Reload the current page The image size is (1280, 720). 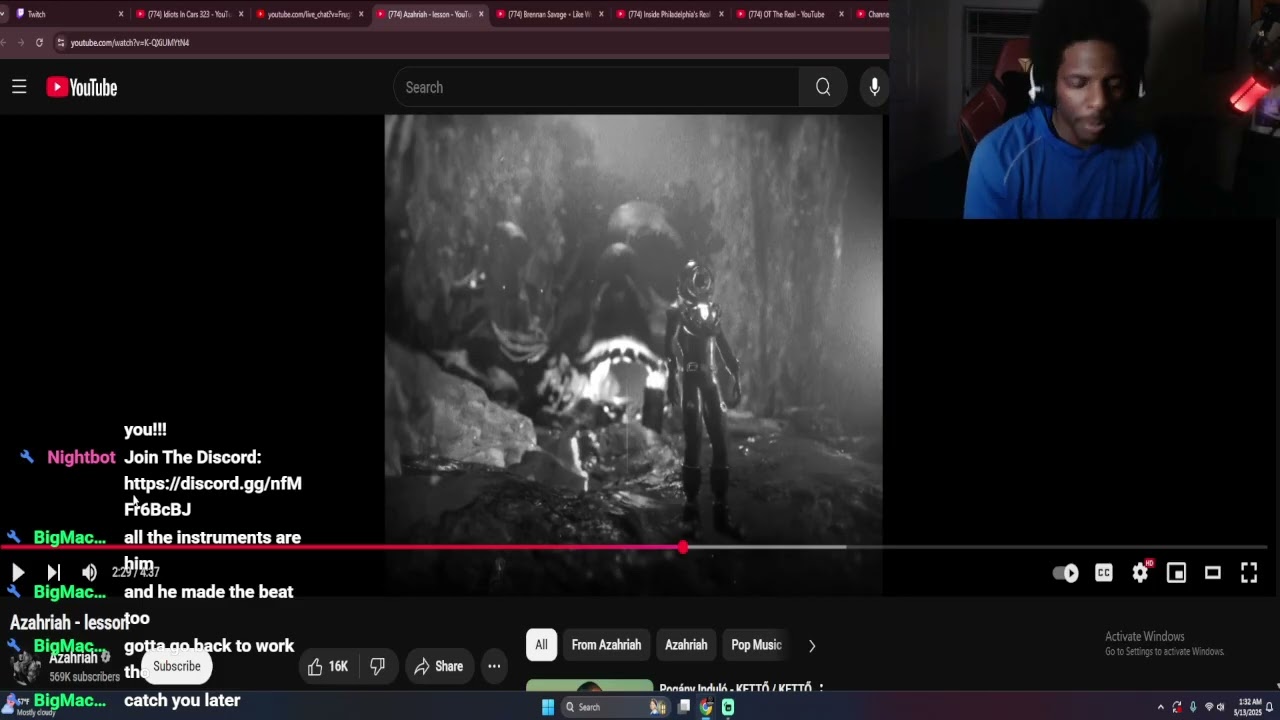click(x=39, y=42)
